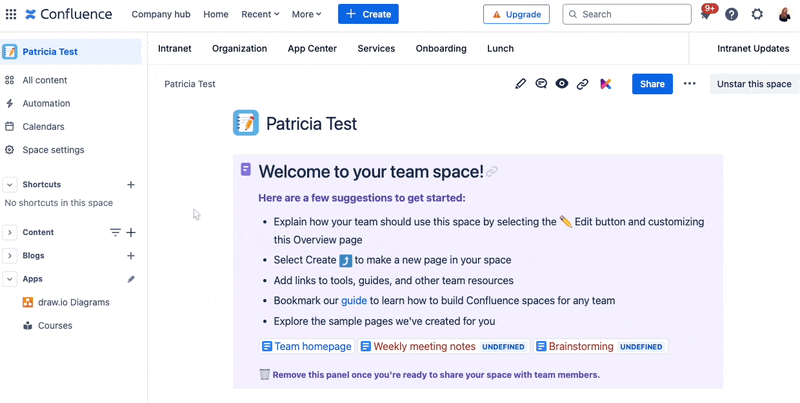Collapse the Apps section
The image size is (800, 403).
coord(9,279)
